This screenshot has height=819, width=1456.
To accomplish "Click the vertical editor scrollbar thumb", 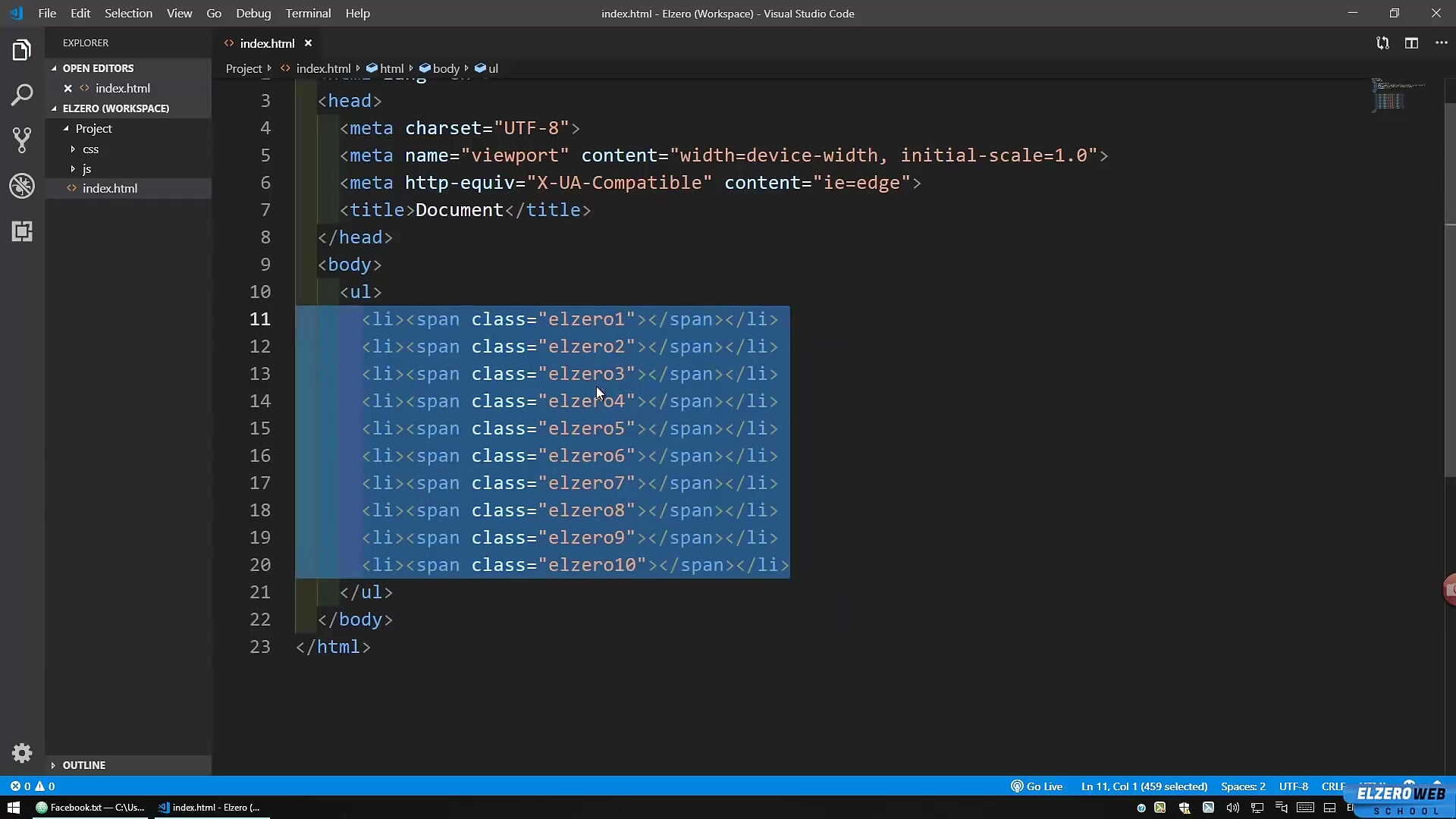I will tap(1450, 288).
